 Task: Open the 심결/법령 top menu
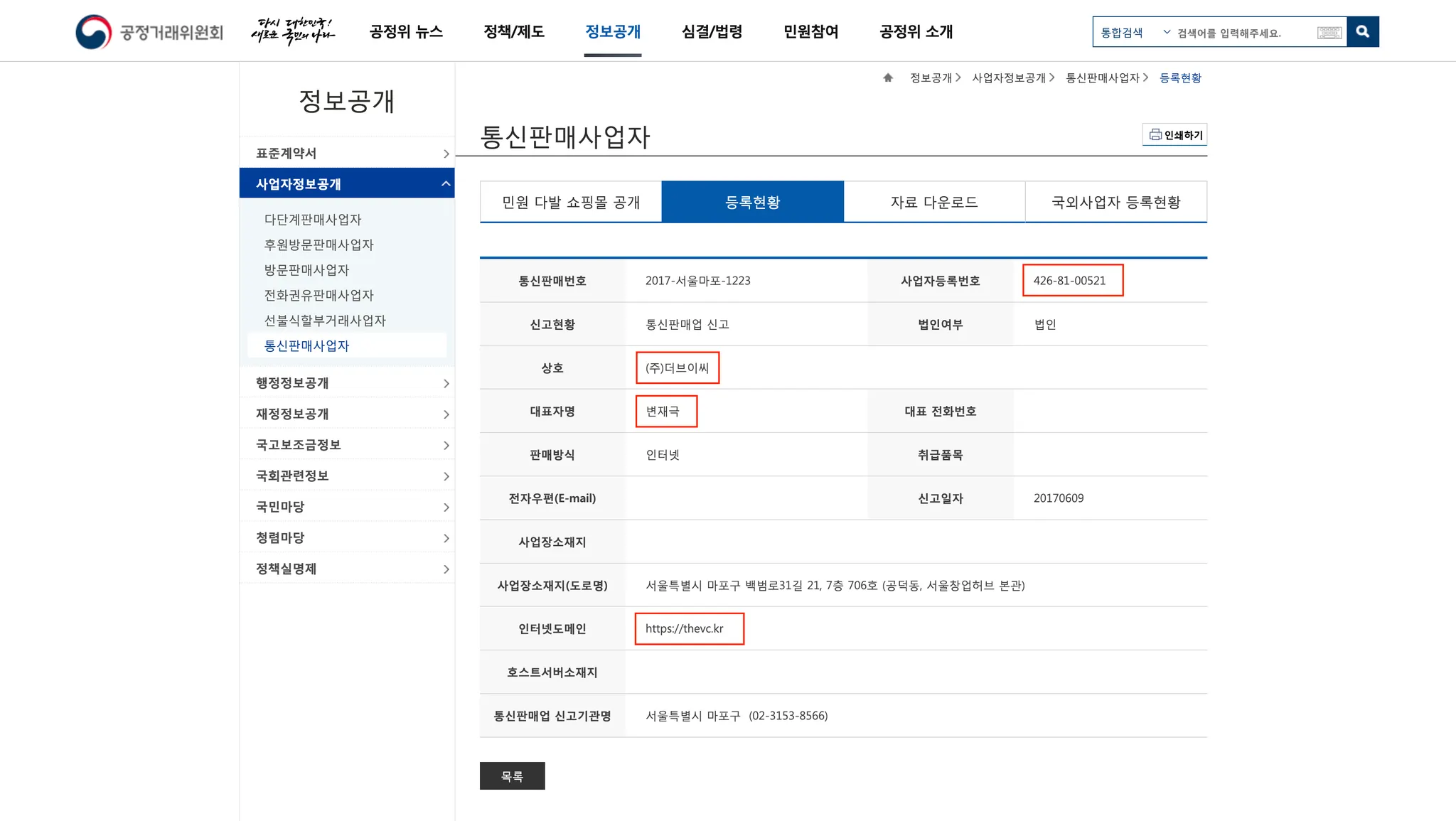(712, 32)
